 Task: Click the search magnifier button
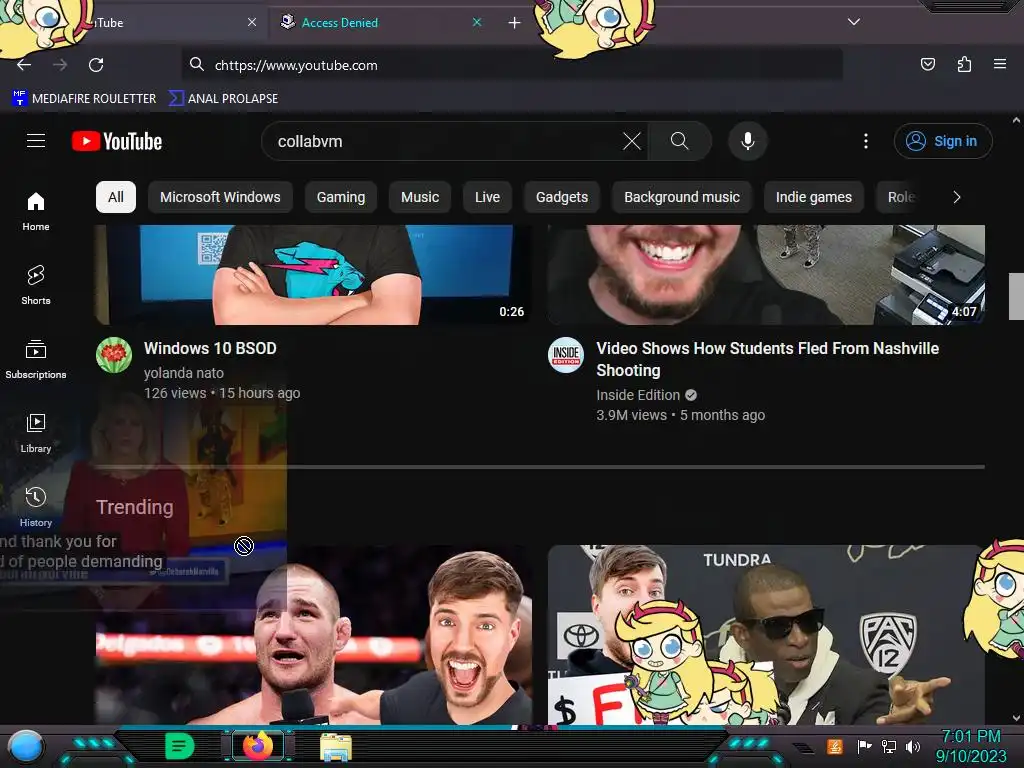[679, 141]
